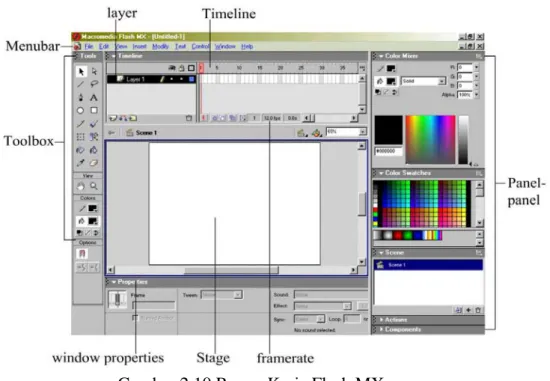Pick the Paint Bucket tool
This screenshot has height=381, width=550.
pyautogui.click(x=94, y=150)
